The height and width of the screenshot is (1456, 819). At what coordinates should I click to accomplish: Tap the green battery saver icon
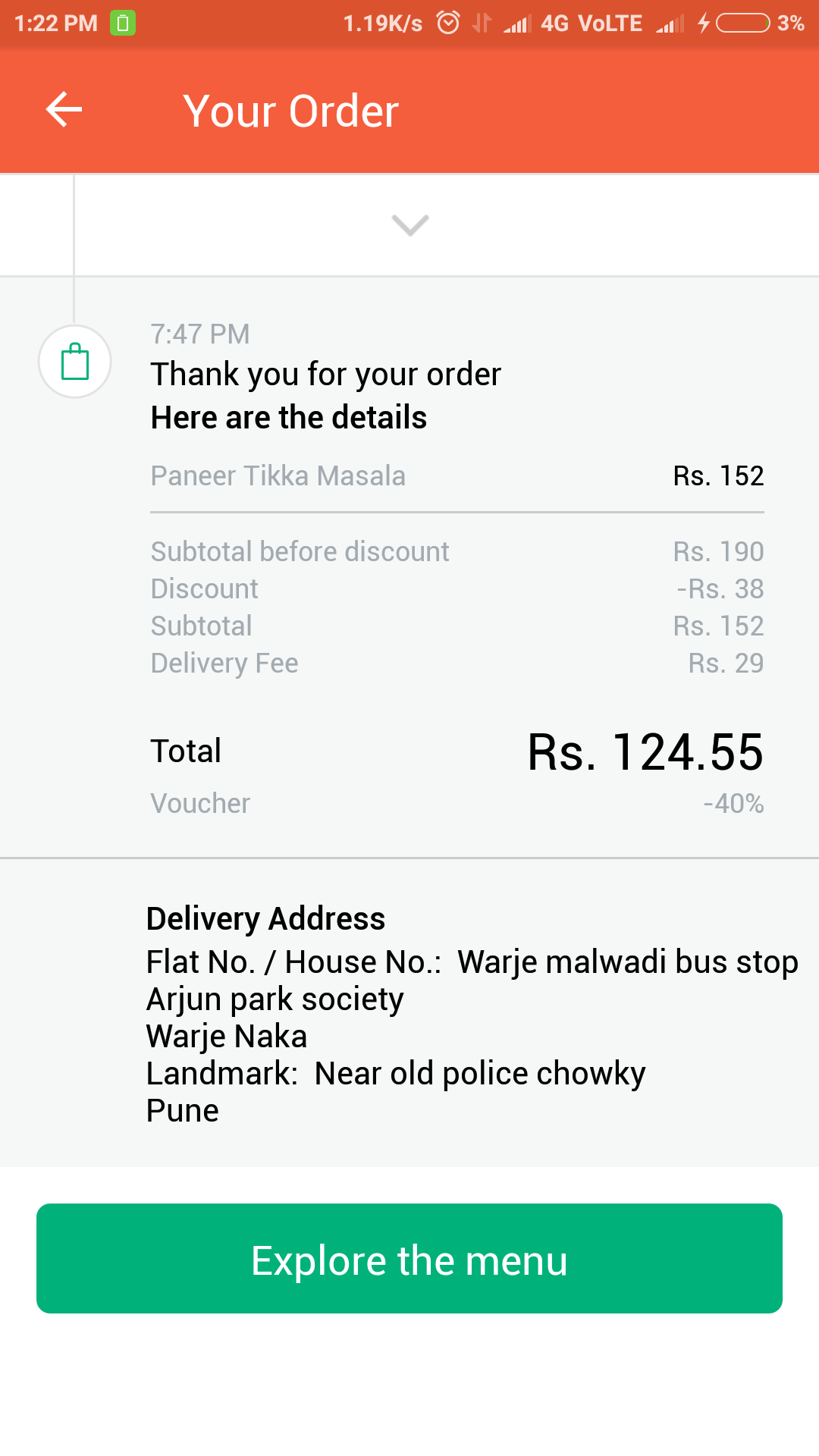(123, 23)
